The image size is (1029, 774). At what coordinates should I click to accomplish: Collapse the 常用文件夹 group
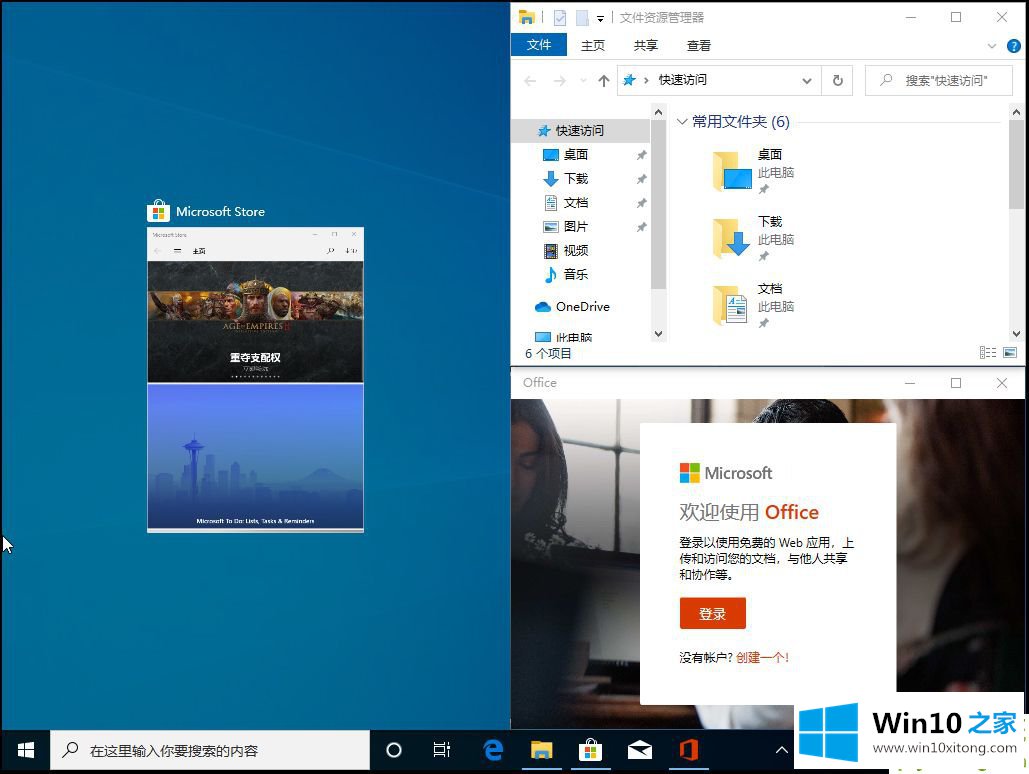pos(682,122)
